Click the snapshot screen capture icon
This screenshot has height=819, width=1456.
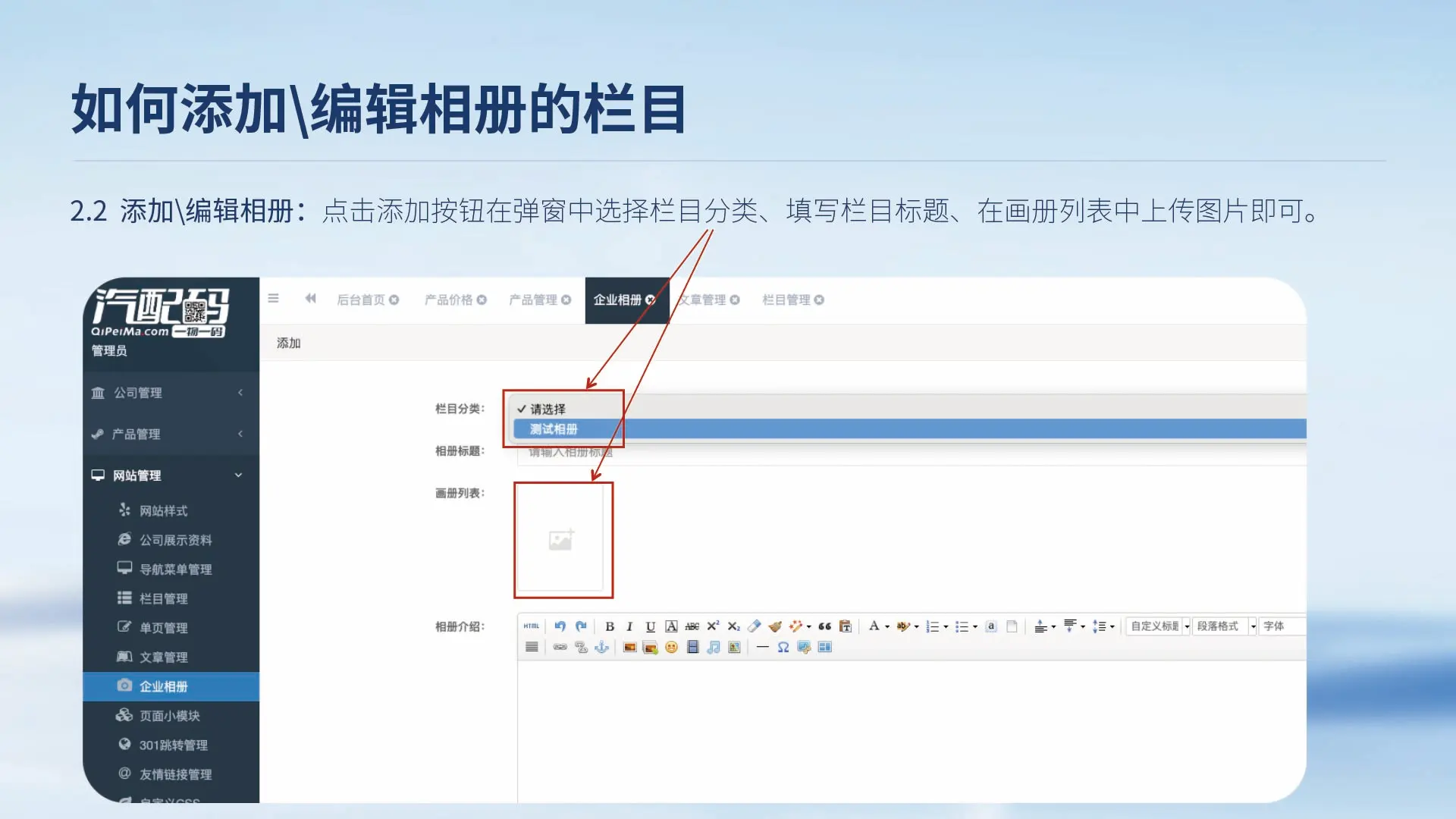[804, 647]
